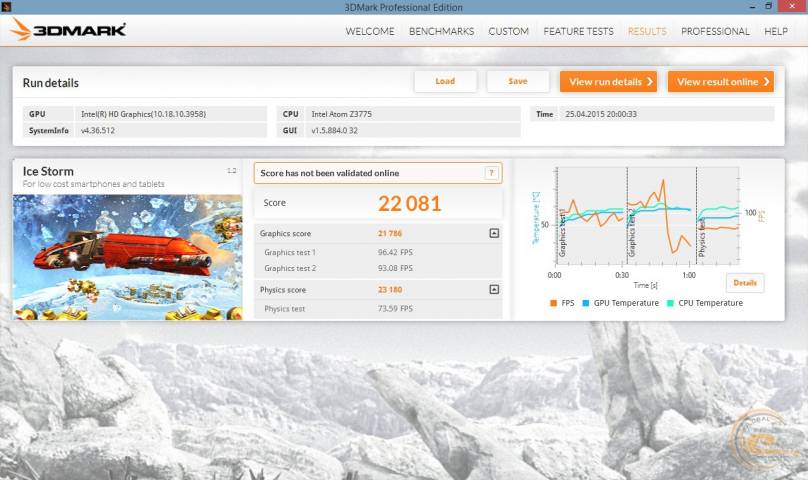
Task: Click Graphics score value 21 786
Action: click(x=390, y=234)
